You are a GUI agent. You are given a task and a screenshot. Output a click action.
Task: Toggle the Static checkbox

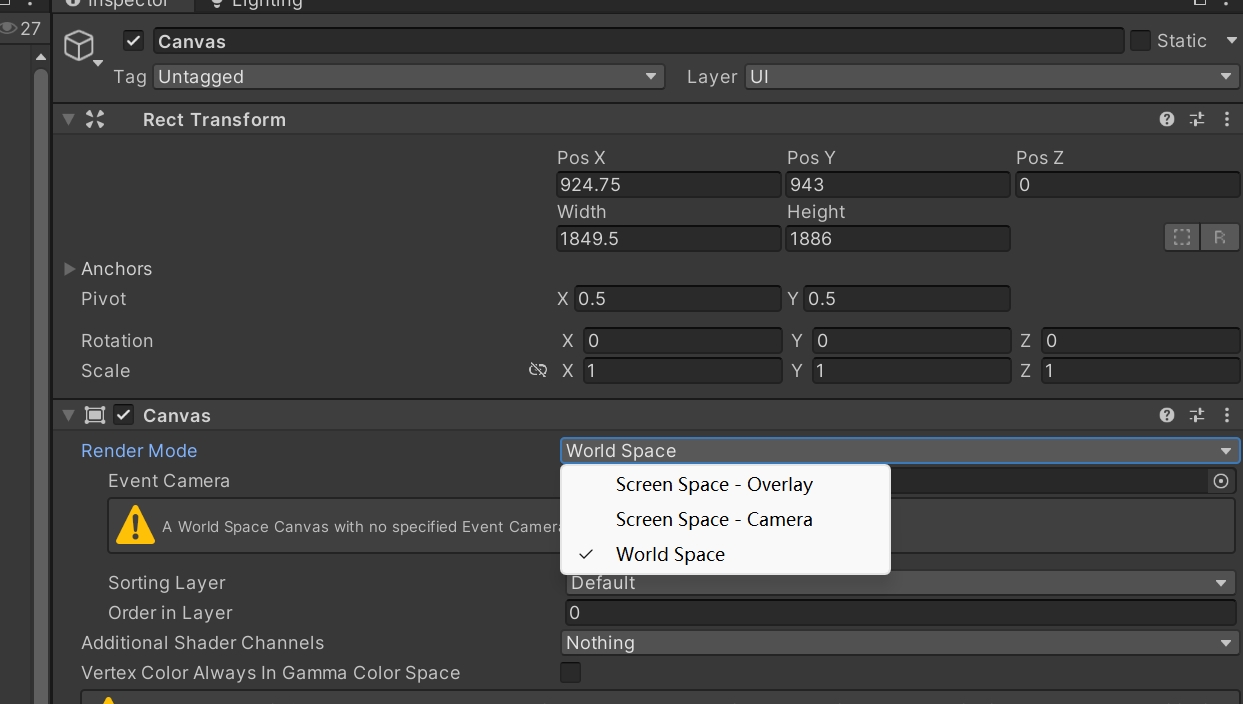pos(1140,41)
